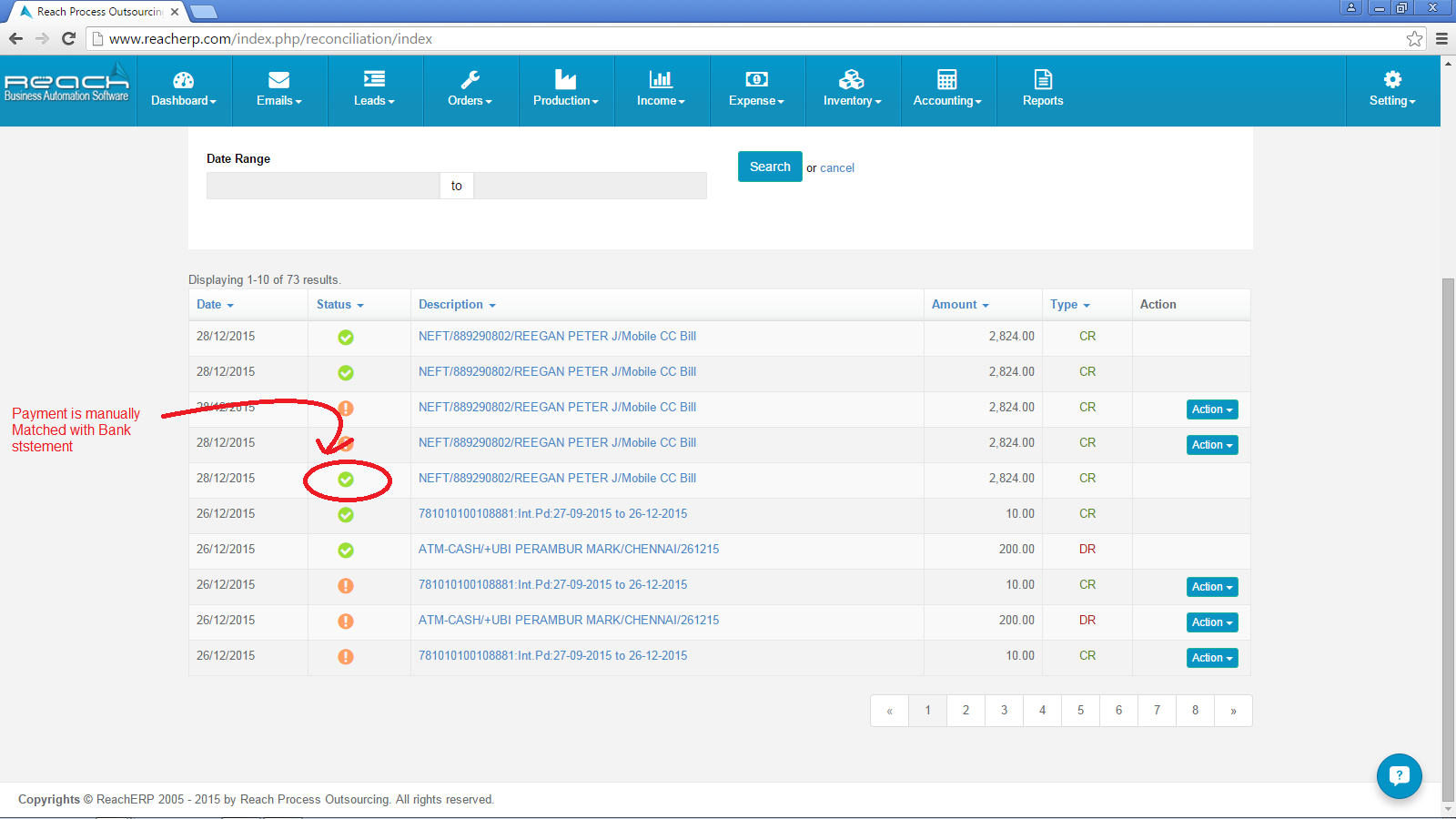The height and width of the screenshot is (819, 1456).
Task: Reload the page
Action: point(68,38)
